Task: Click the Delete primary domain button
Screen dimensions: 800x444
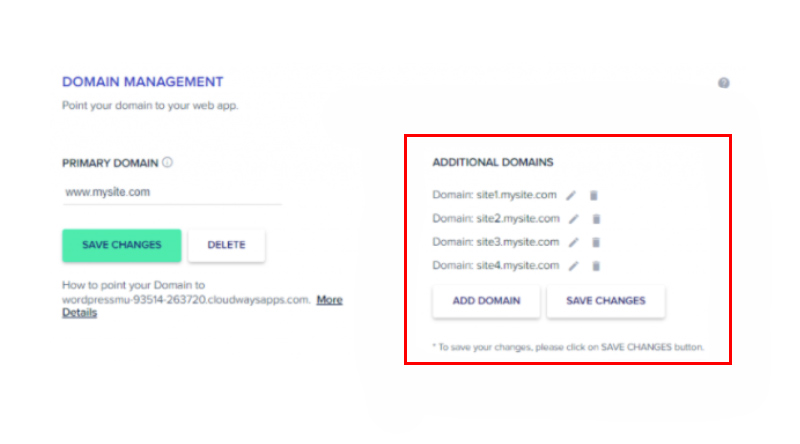Action: pyautogui.click(x=227, y=245)
